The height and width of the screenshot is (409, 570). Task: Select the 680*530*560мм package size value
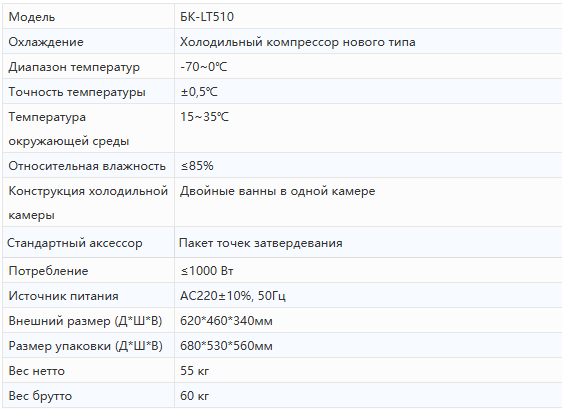[226, 346]
